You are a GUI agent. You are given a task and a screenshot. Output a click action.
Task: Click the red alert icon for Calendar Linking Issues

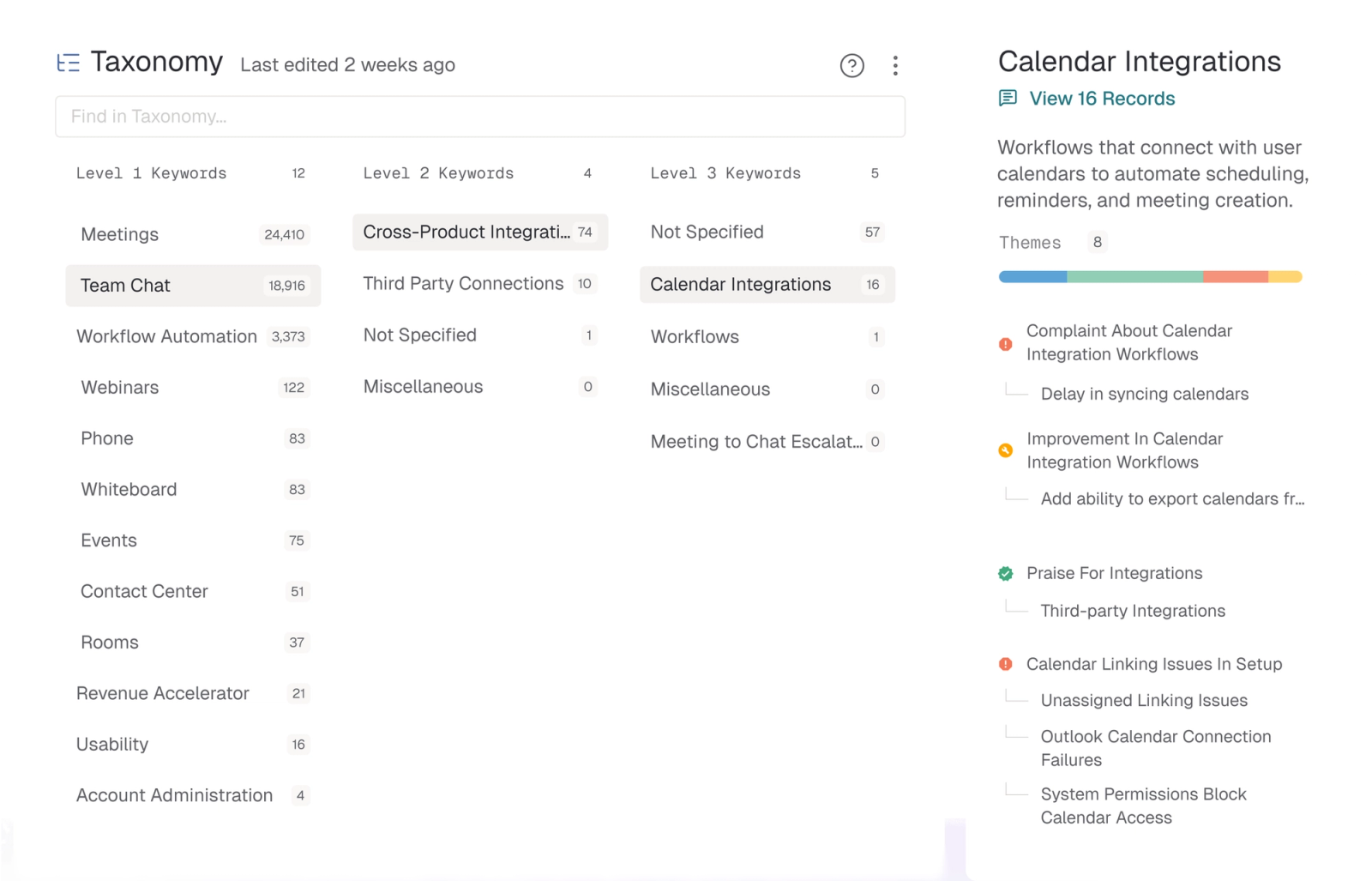(1005, 664)
